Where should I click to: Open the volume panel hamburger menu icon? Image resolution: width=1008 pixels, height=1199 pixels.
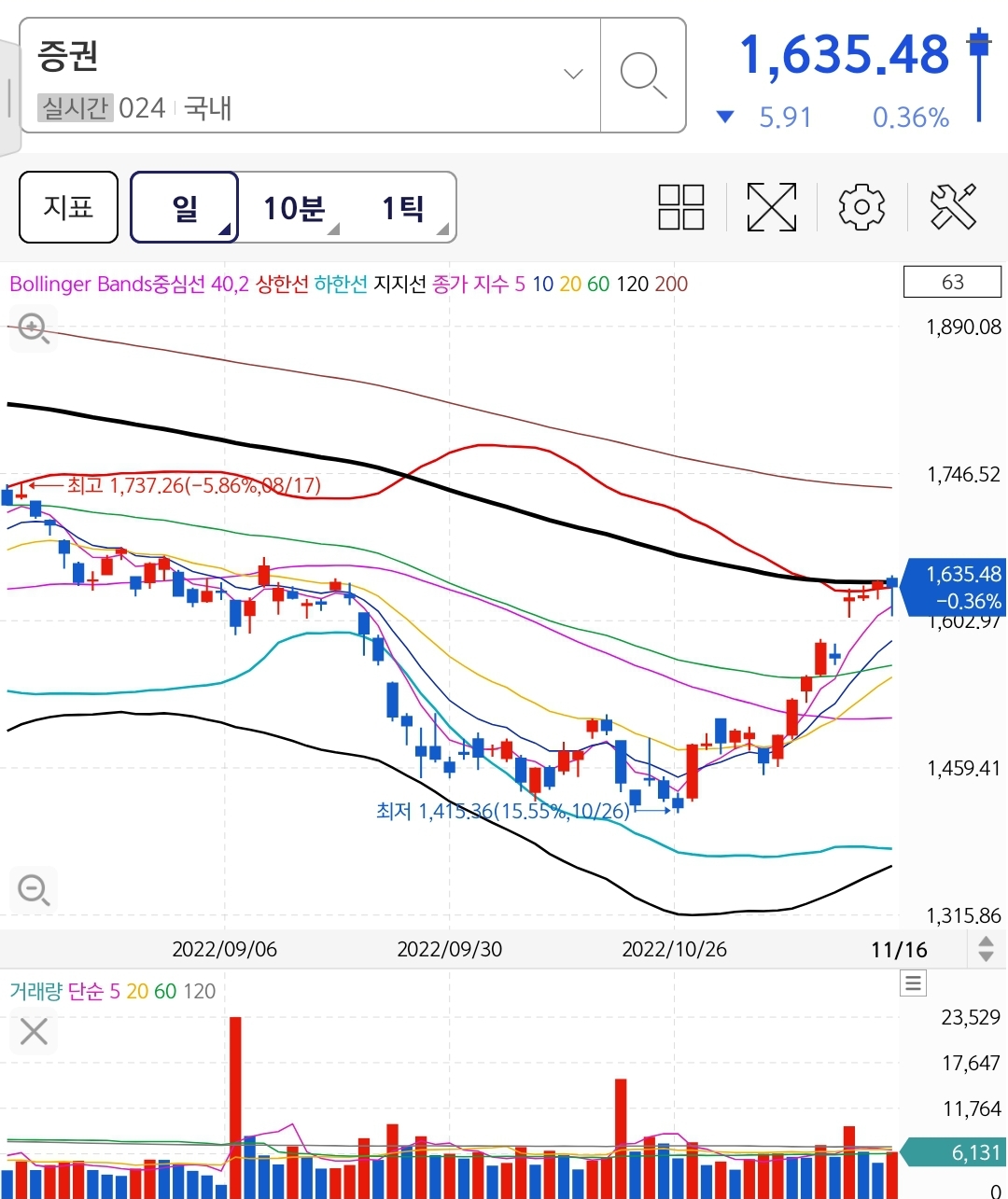pyautogui.click(x=914, y=983)
